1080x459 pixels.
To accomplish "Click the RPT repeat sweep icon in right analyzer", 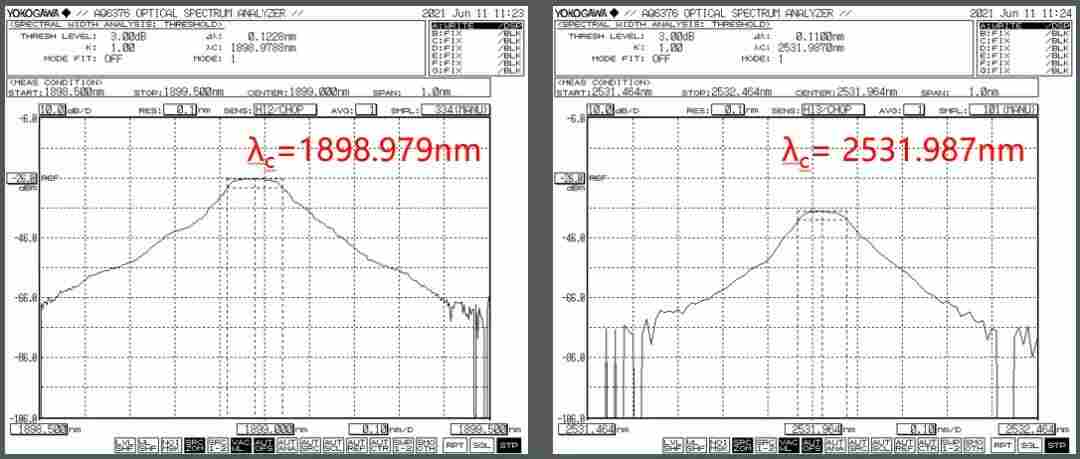I will [1003, 444].
